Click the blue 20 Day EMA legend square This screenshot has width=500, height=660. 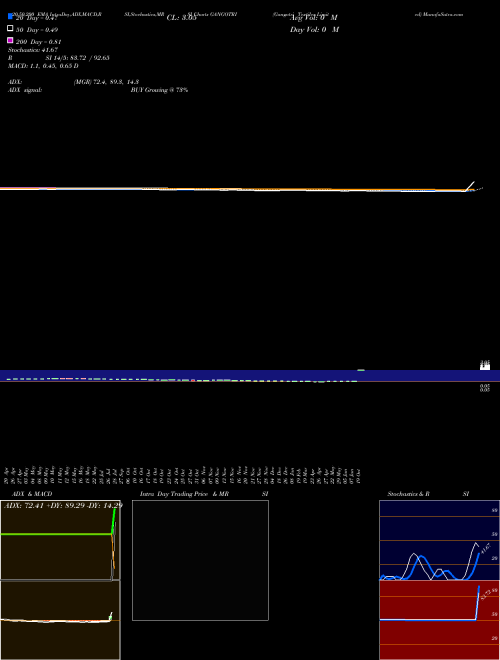pos(10,17)
